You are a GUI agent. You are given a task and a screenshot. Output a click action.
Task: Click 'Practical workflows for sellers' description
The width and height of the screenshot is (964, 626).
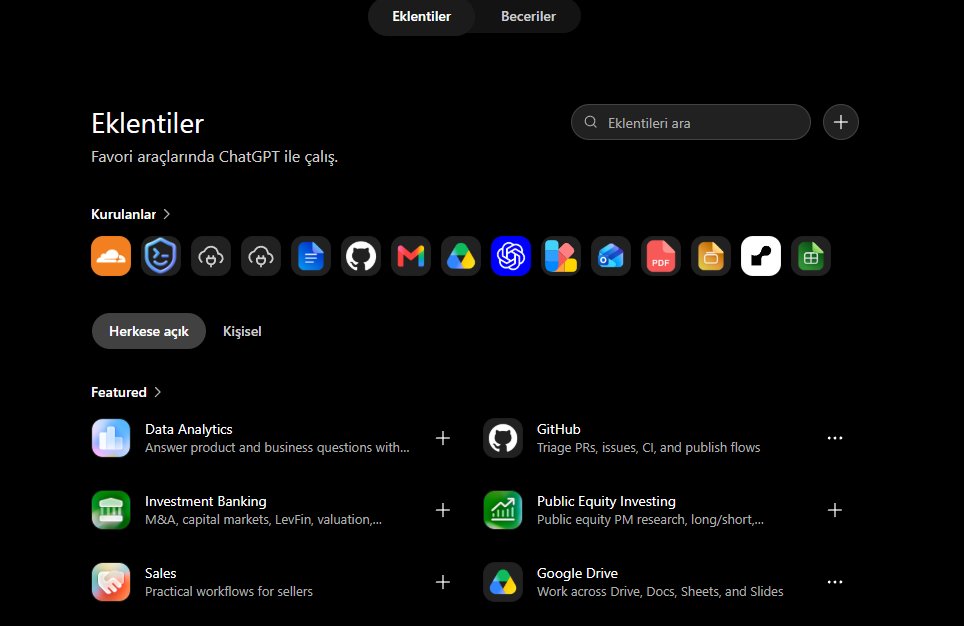pyautogui.click(x=229, y=592)
